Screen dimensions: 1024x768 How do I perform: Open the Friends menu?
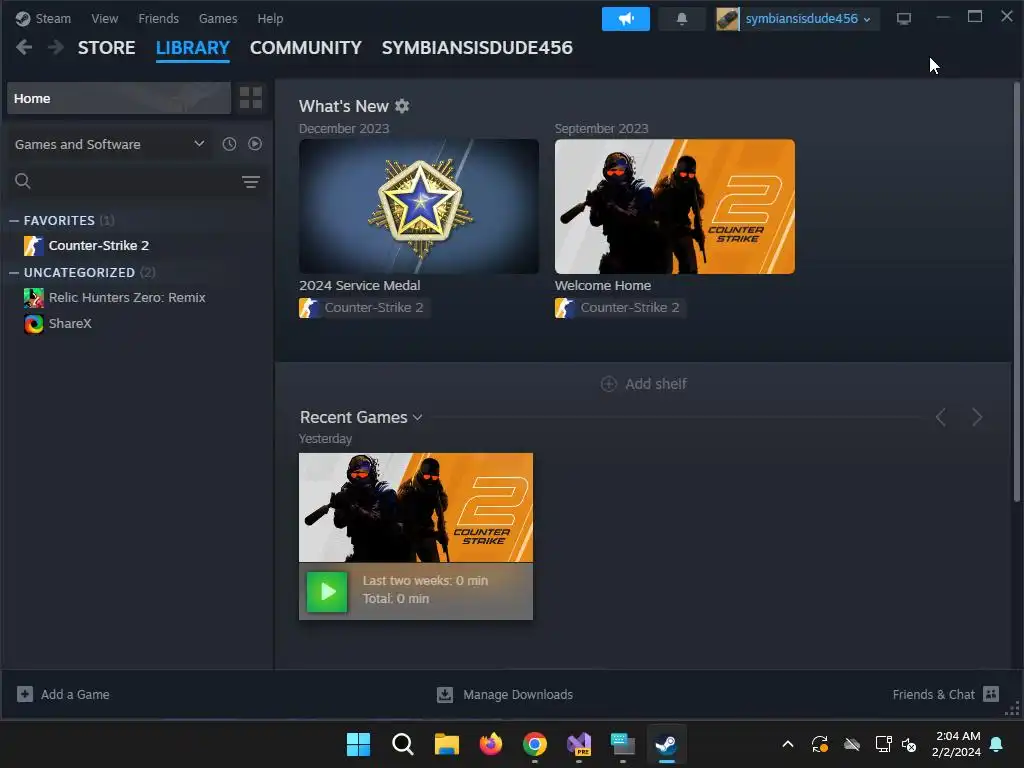point(158,18)
